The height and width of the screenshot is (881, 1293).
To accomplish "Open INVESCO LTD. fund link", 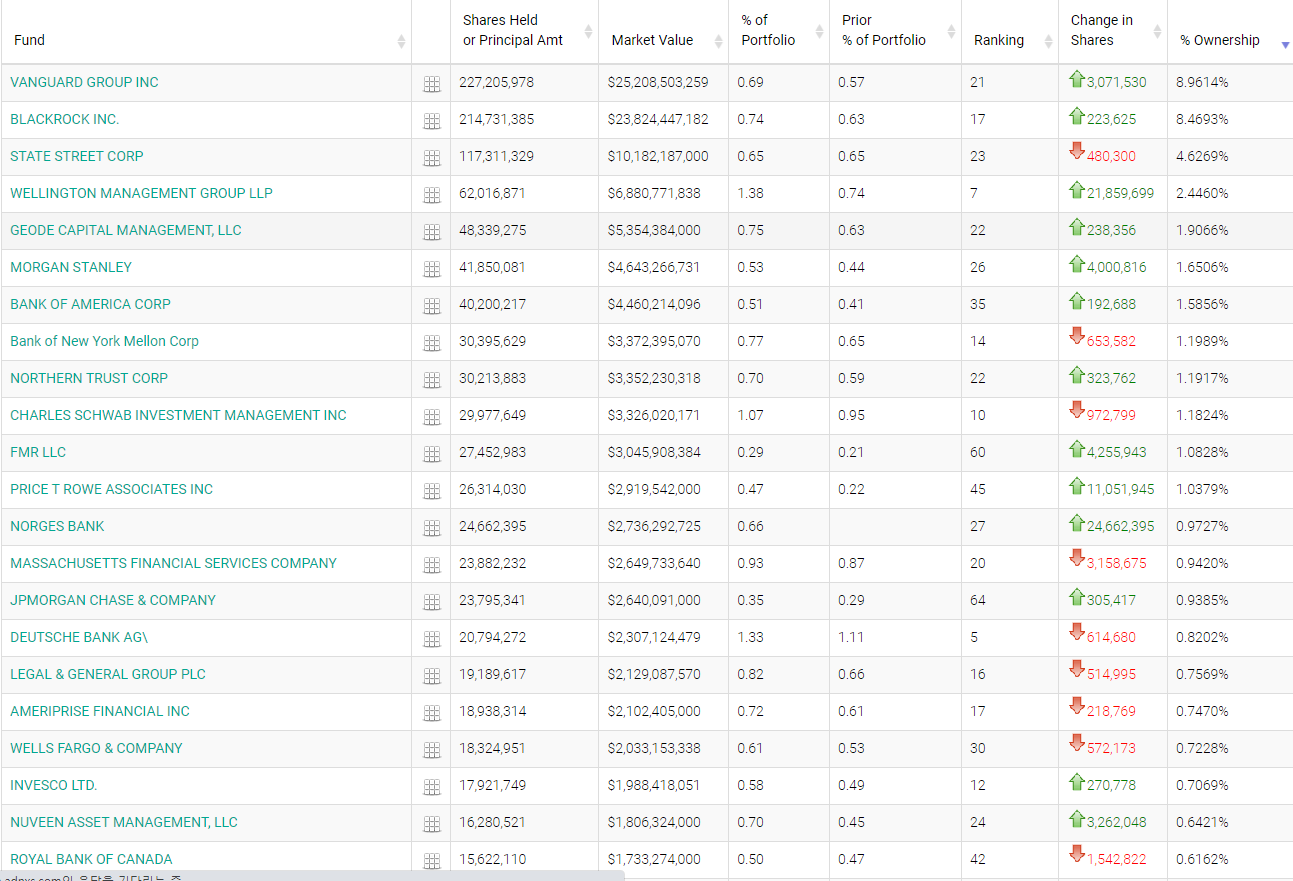I will (54, 785).
